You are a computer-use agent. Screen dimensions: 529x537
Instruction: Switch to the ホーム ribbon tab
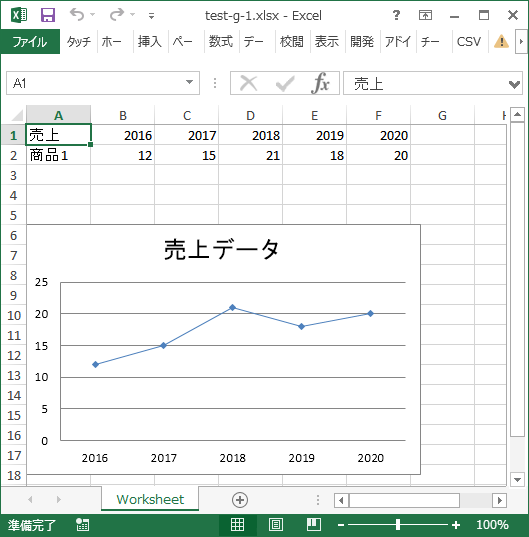click(112, 42)
